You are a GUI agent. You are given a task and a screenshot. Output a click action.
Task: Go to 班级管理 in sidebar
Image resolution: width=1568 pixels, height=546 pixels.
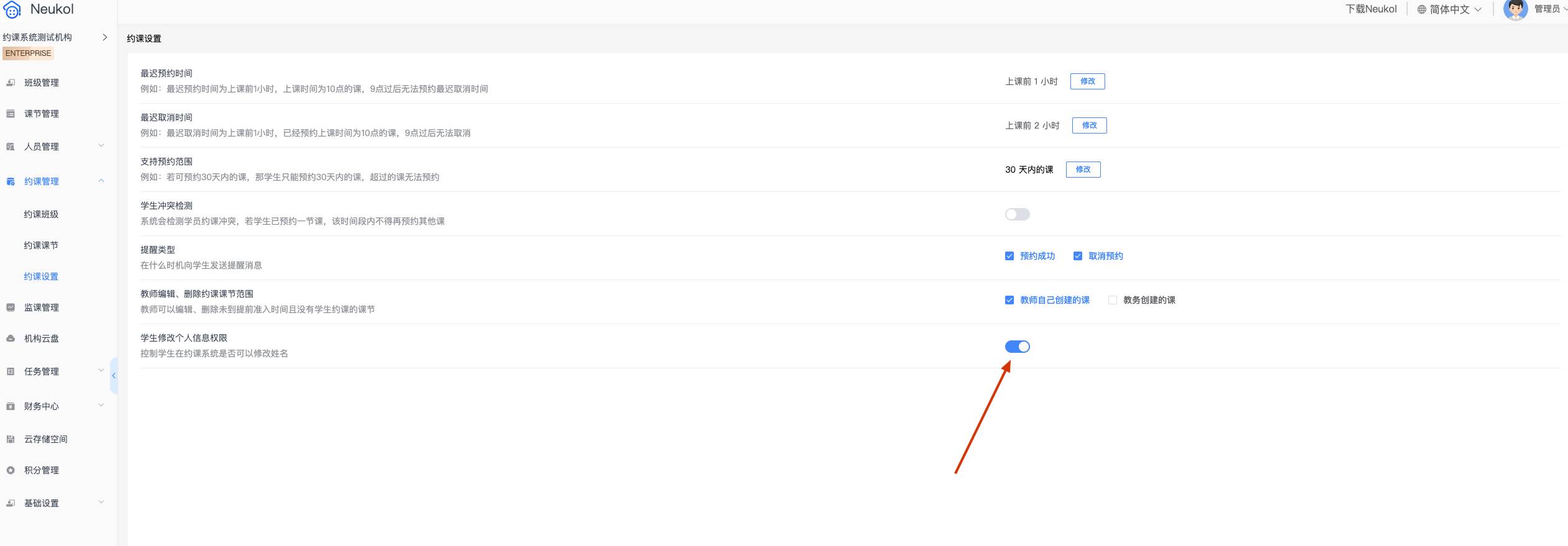click(42, 83)
